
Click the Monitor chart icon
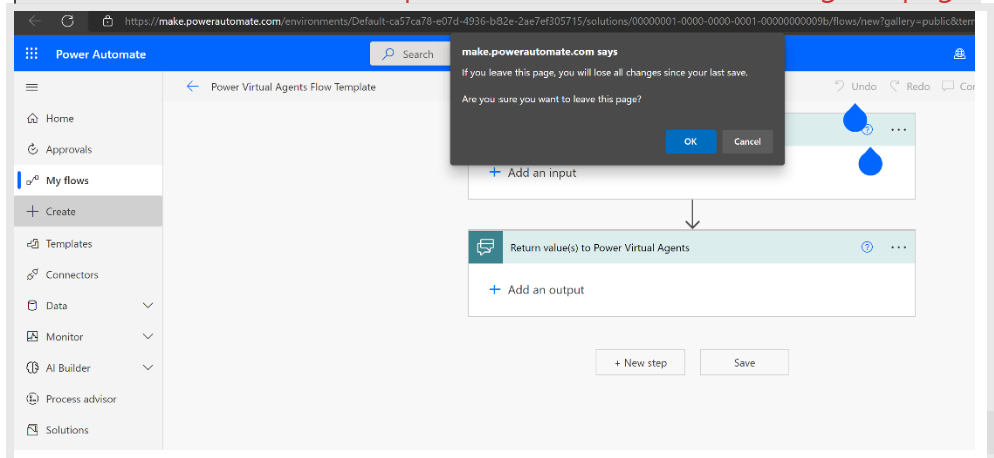pos(32,337)
